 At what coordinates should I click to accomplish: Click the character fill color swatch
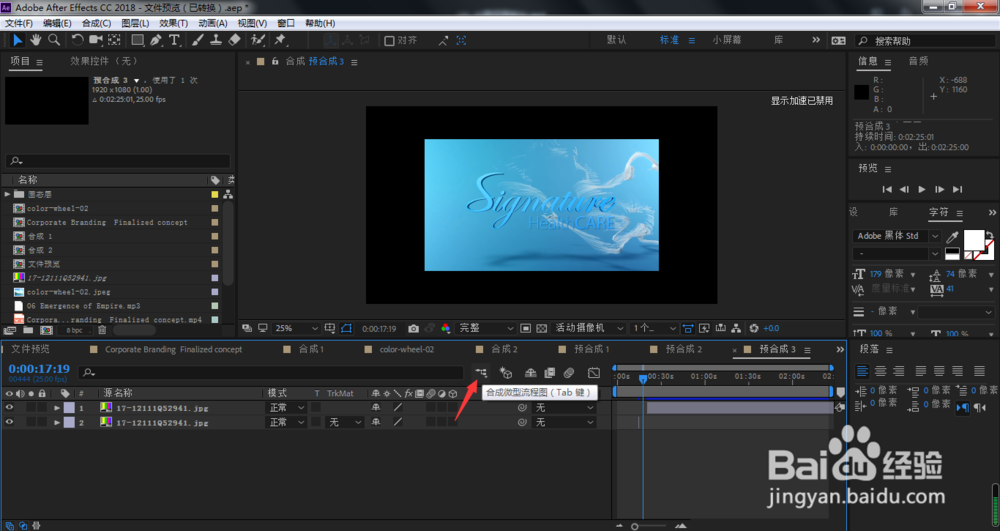(973, 240)
